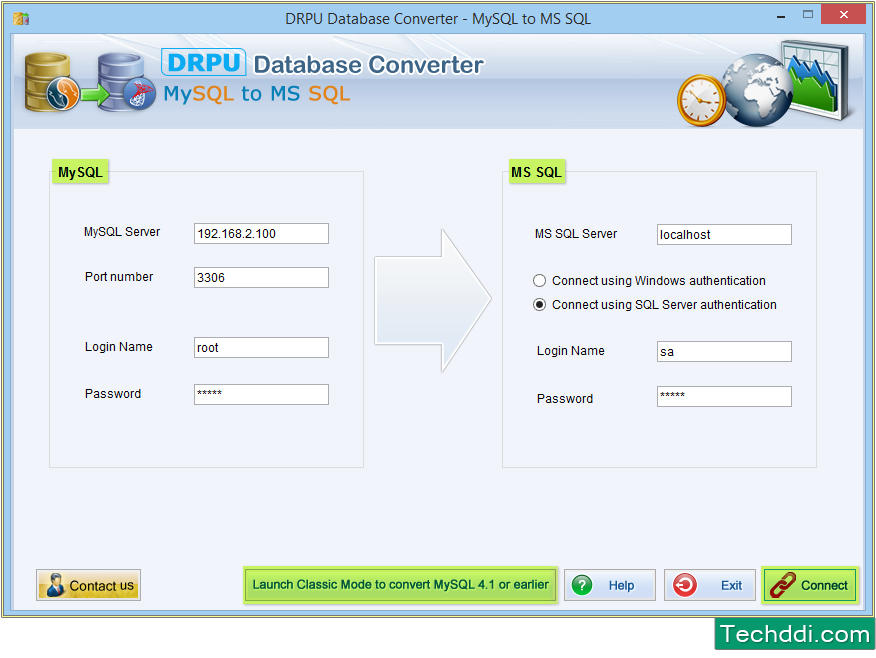Click the green question mark Help icon
Image resolution: width=876 pixels, height=658 pixels.
(582, 585)
